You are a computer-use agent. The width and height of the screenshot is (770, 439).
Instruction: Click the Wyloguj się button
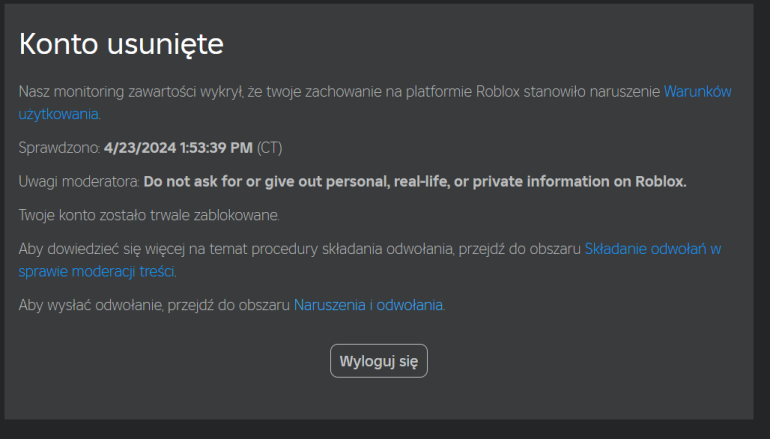[379, 361]
